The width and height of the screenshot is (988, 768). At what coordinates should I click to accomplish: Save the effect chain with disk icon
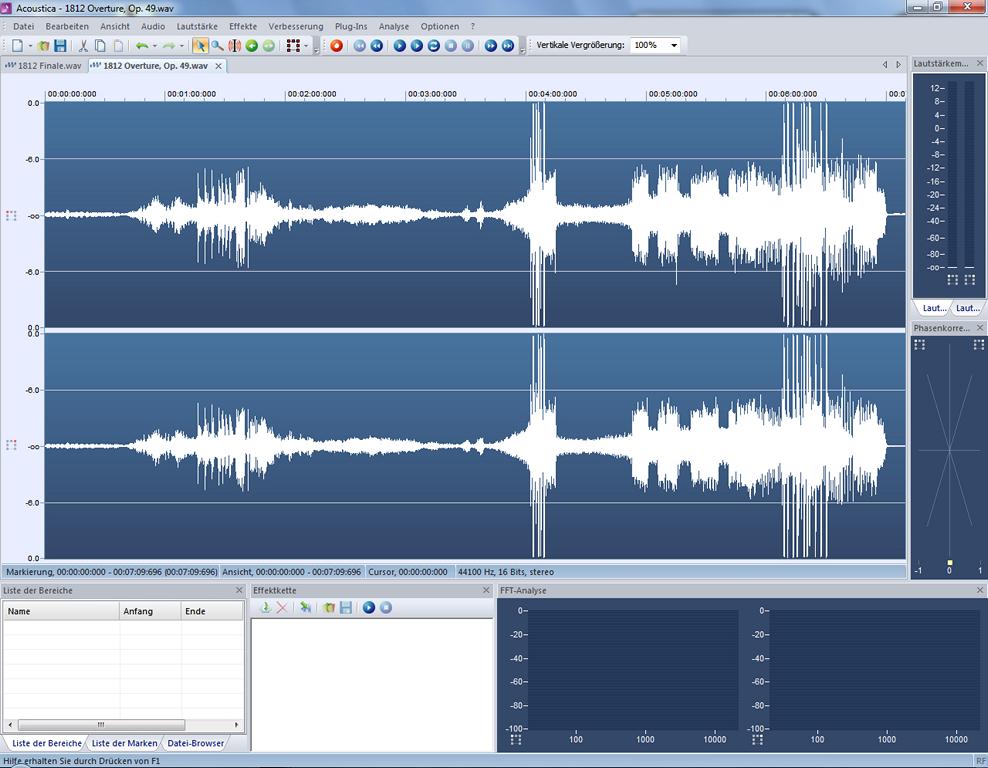coord(346,608)
